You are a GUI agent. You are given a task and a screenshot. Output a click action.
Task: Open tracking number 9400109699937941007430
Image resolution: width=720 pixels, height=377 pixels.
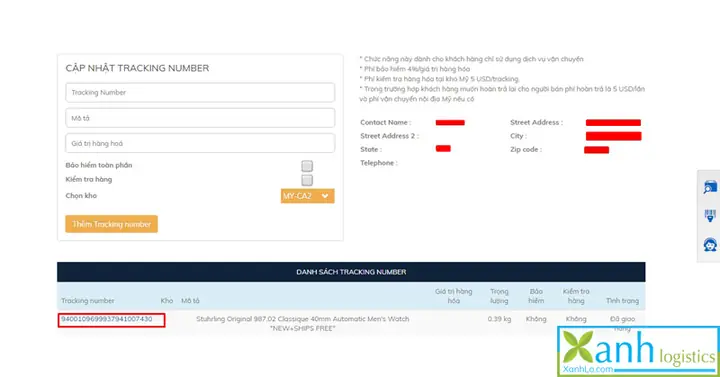point(107,319)
